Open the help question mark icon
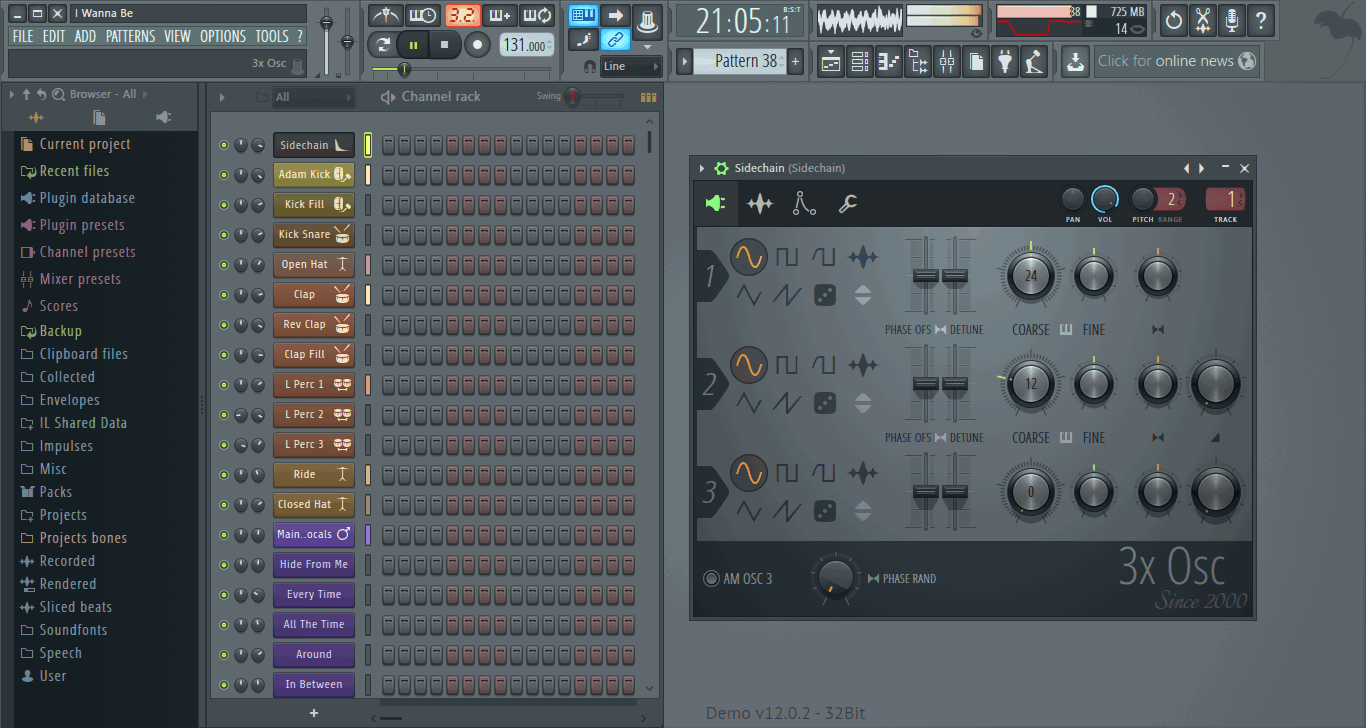The image size is (1366, 728). click(x=1261, y=19)
